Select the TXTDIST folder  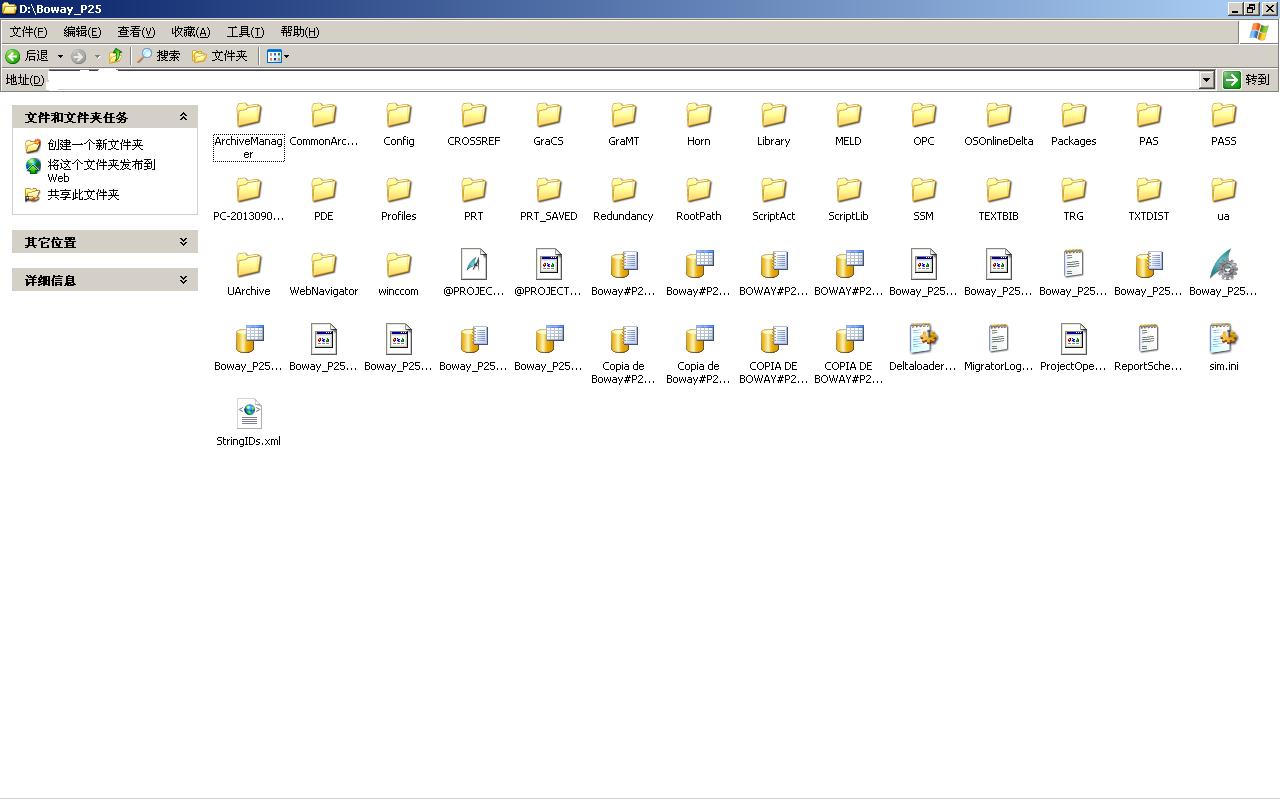pyautogui.click(x=1149, y=200)
